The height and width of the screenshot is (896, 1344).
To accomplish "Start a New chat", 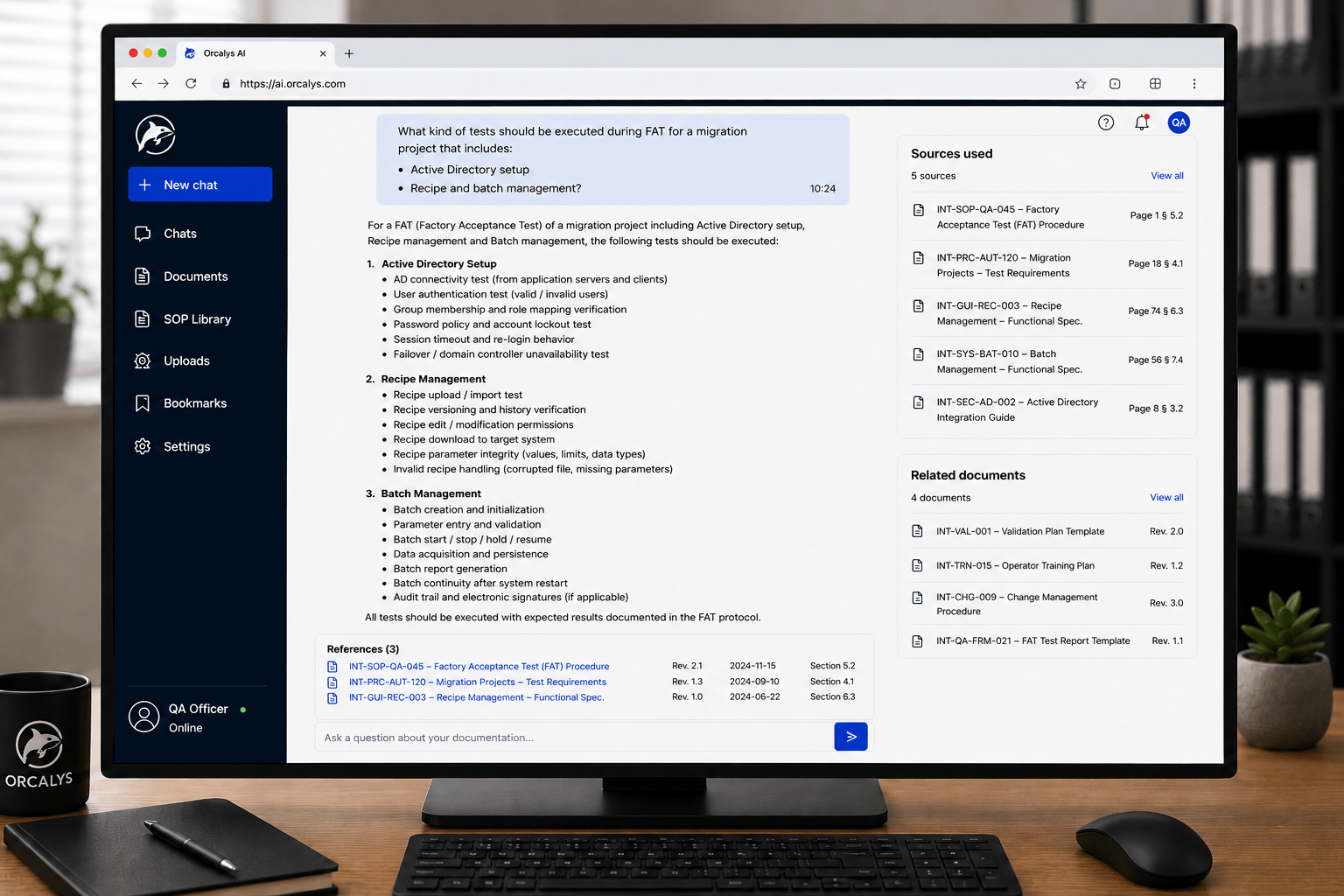I will coord(200,185).
